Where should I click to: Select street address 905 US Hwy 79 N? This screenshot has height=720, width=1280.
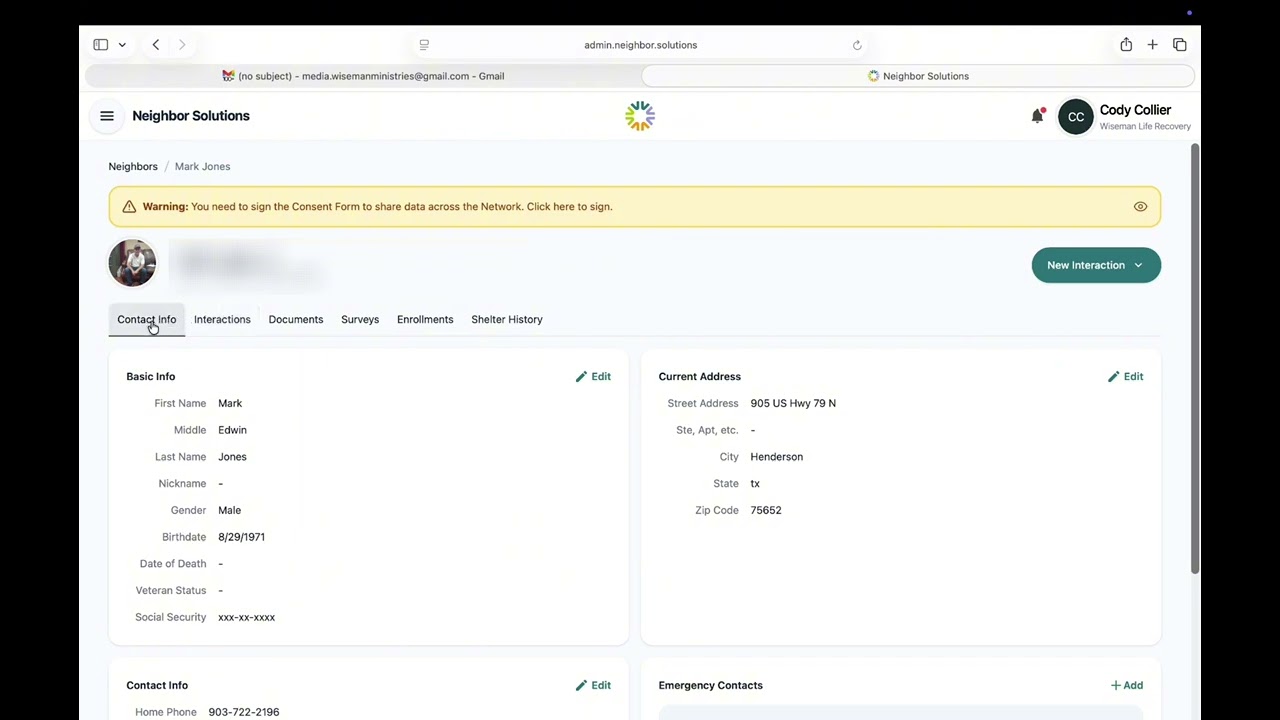793,404
